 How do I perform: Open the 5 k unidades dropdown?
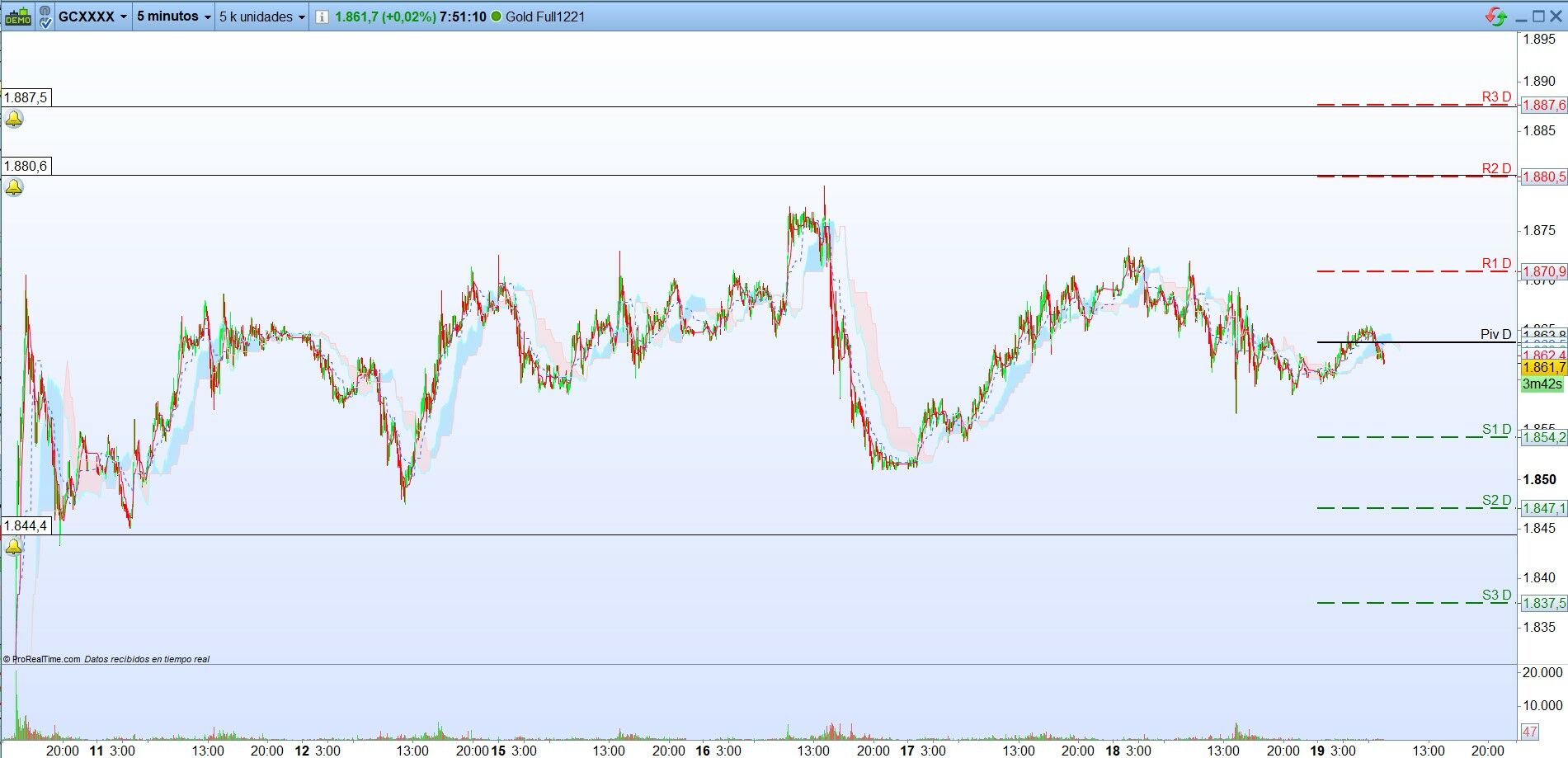[262, 16]
